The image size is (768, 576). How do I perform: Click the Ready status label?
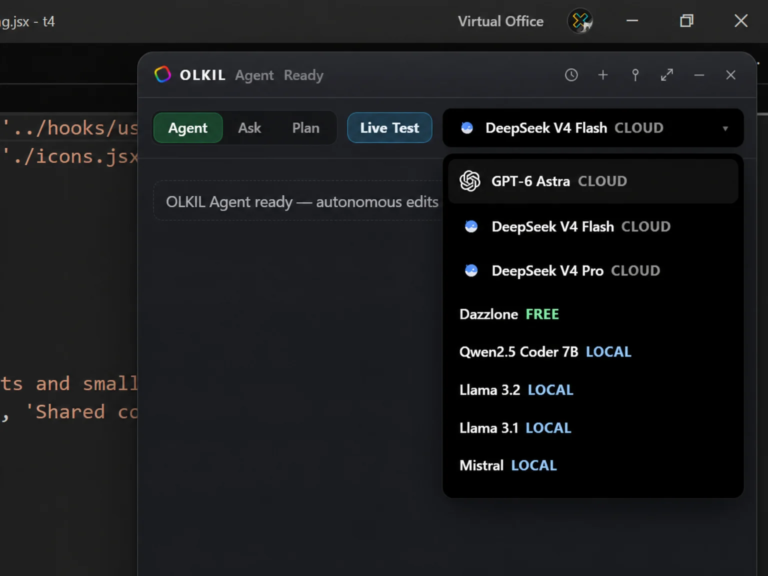[304, 75]
